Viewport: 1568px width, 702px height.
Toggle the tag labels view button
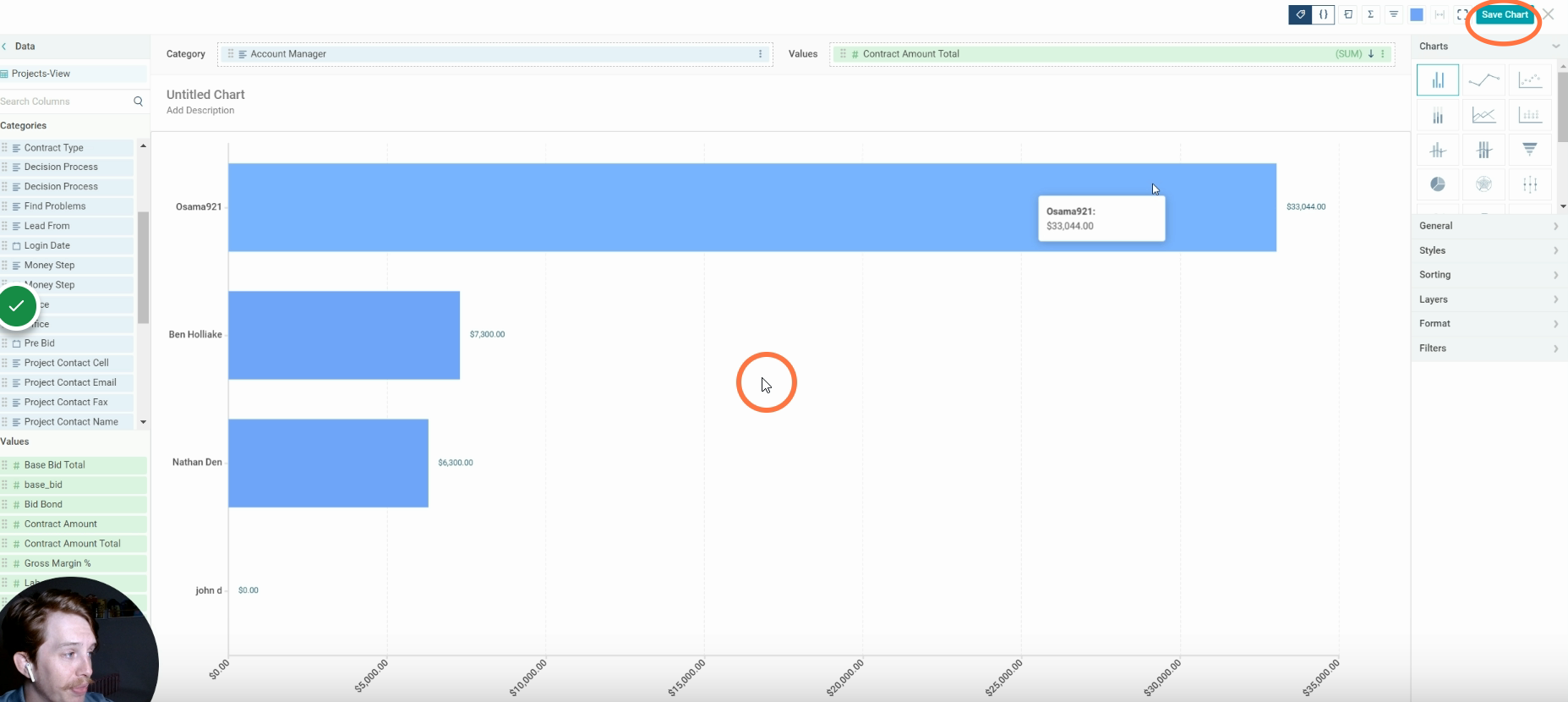[x=1300, y=14]
